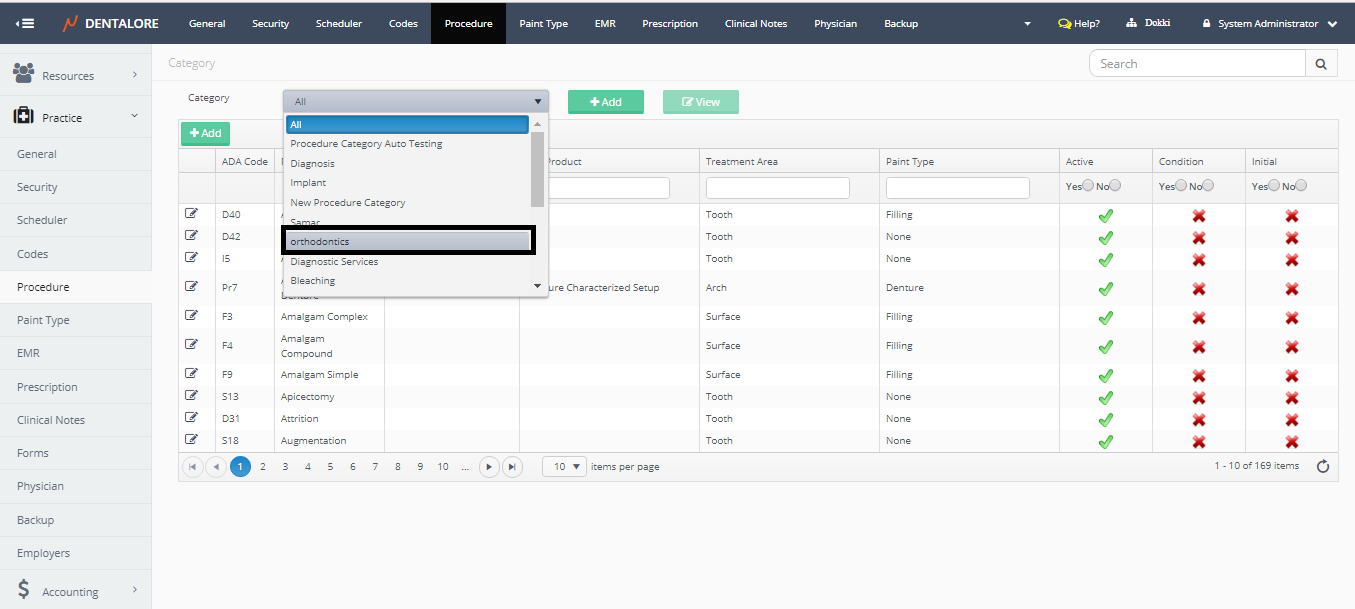Open Help from the top bar
Viewport: 1355px width, 609px height.
pyautogui.click(x=1079, y=23)
